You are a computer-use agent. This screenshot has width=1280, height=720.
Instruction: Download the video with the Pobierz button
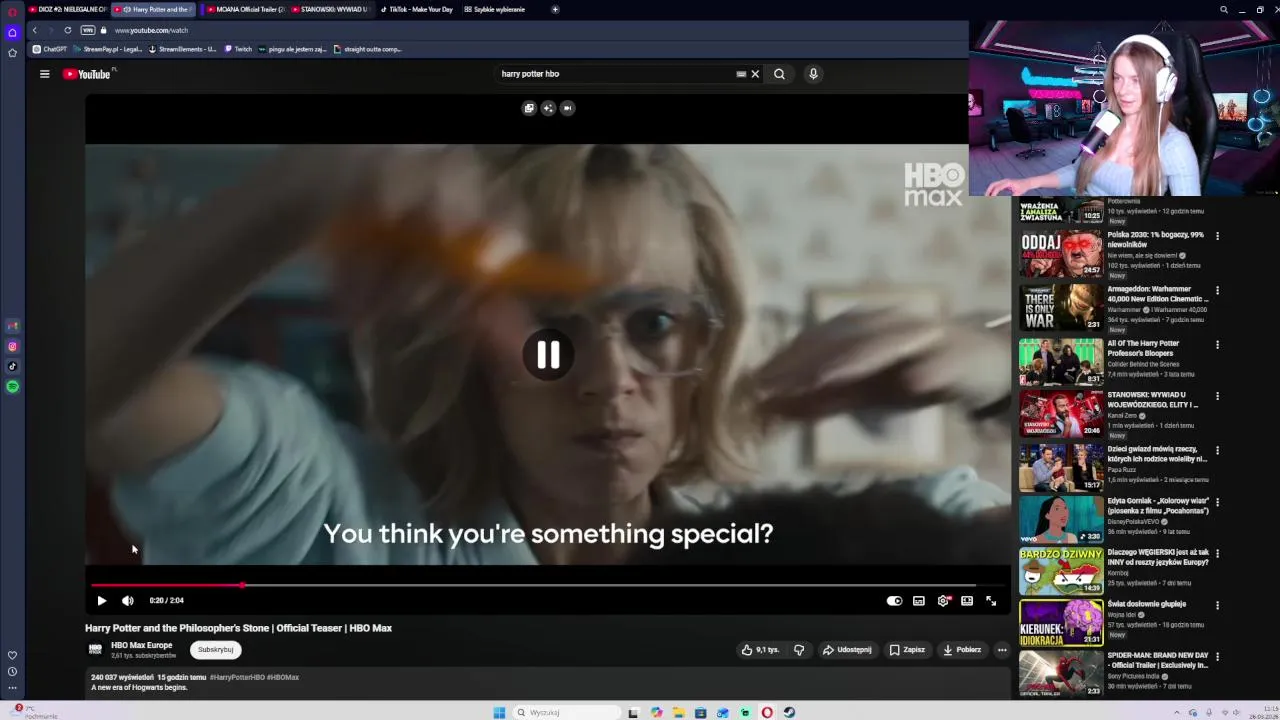click(x=962, y=650)
